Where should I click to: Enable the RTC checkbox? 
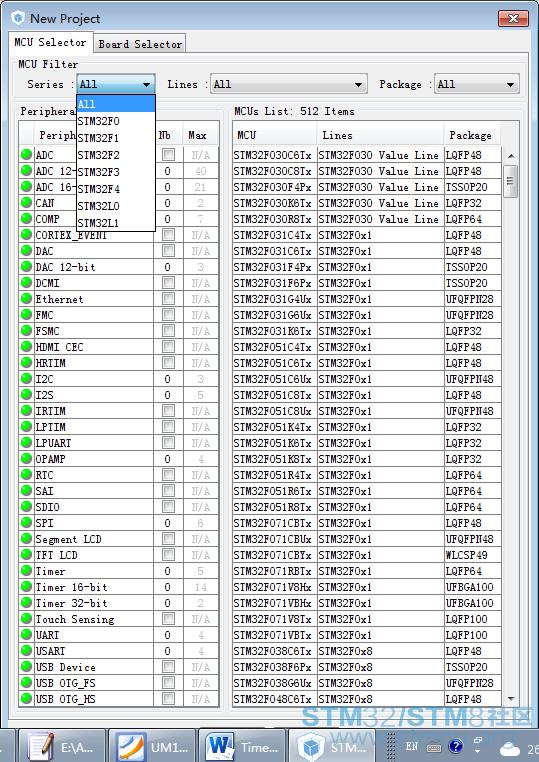(x=168, y=475)
